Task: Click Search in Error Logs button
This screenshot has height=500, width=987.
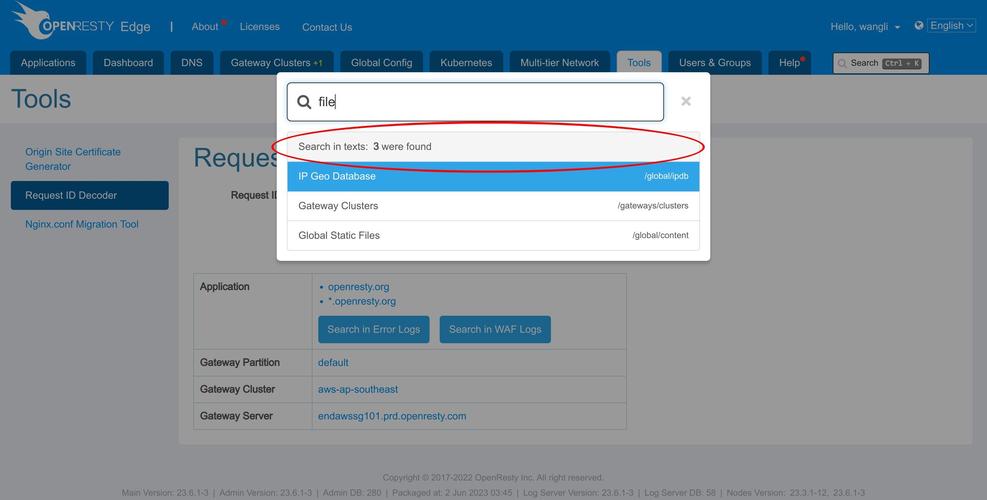Action: [374, 329]
